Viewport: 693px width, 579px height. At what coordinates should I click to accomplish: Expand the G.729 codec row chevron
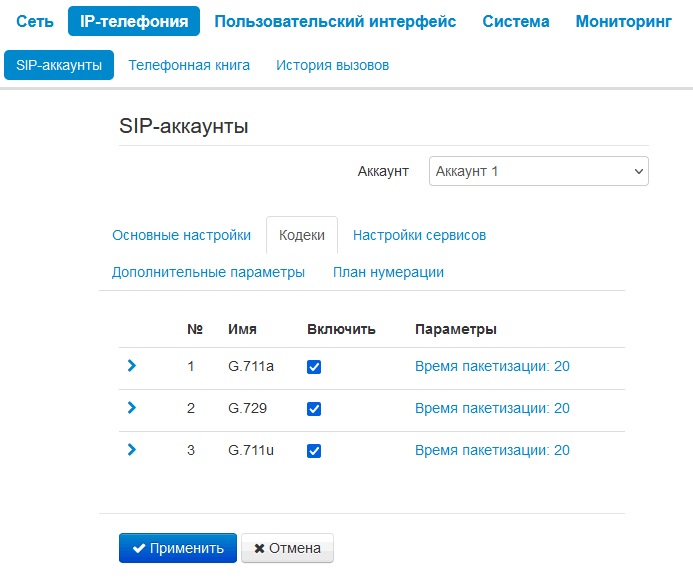coord(132,408)
